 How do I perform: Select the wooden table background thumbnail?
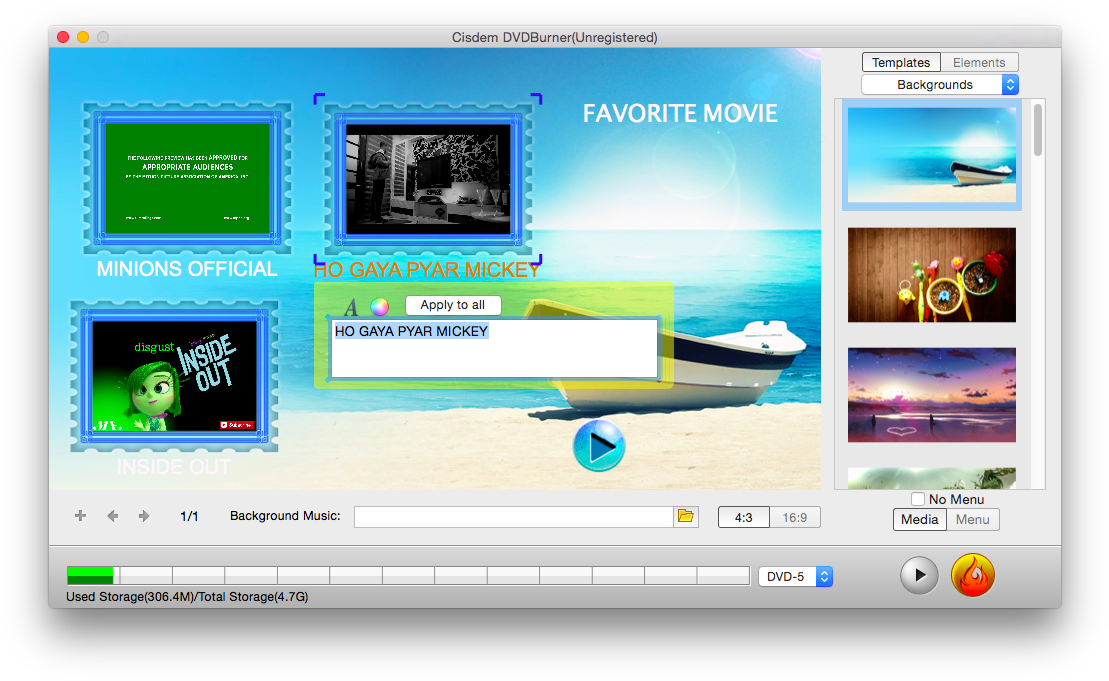tap(931, 274)
